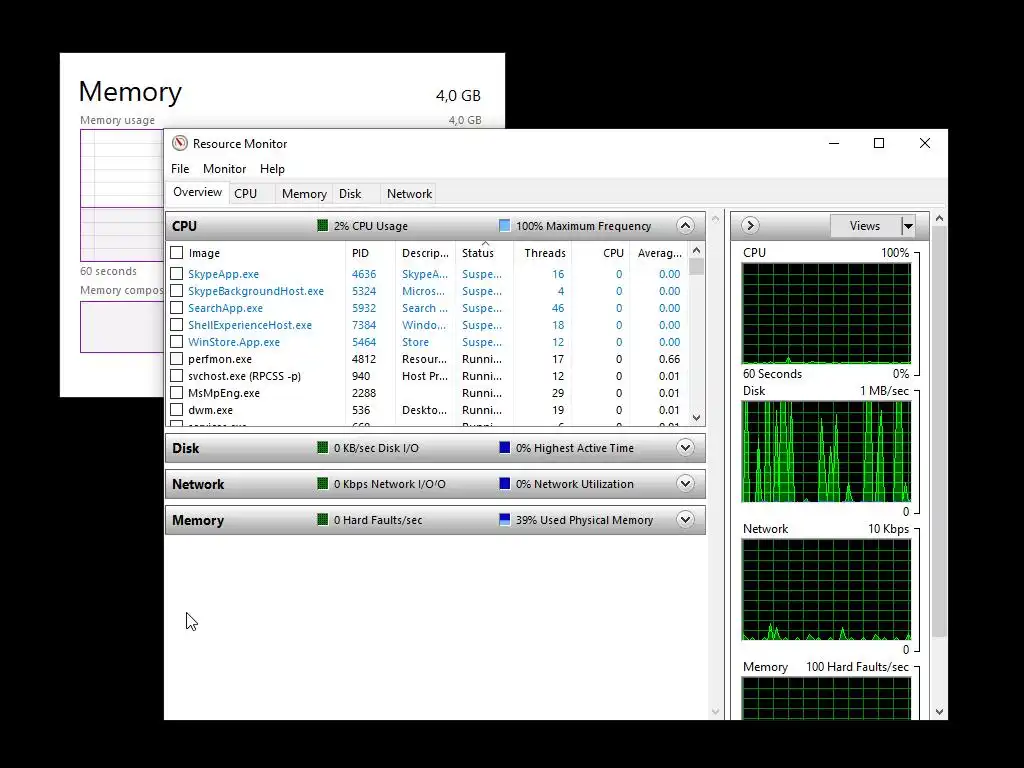Open the Views dropdown arrow
The image size is (1024, 768).
pyautogui.click(x=908, y=226)
